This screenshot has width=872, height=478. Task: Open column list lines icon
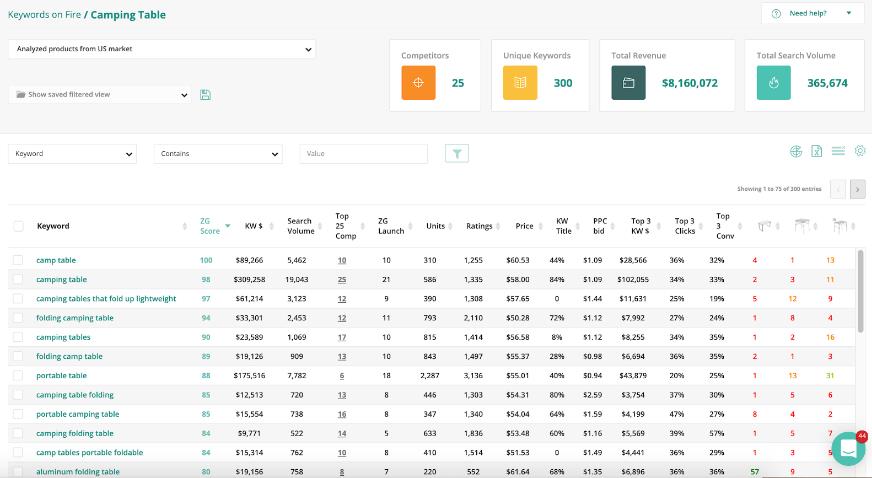(x=838, y=151)
